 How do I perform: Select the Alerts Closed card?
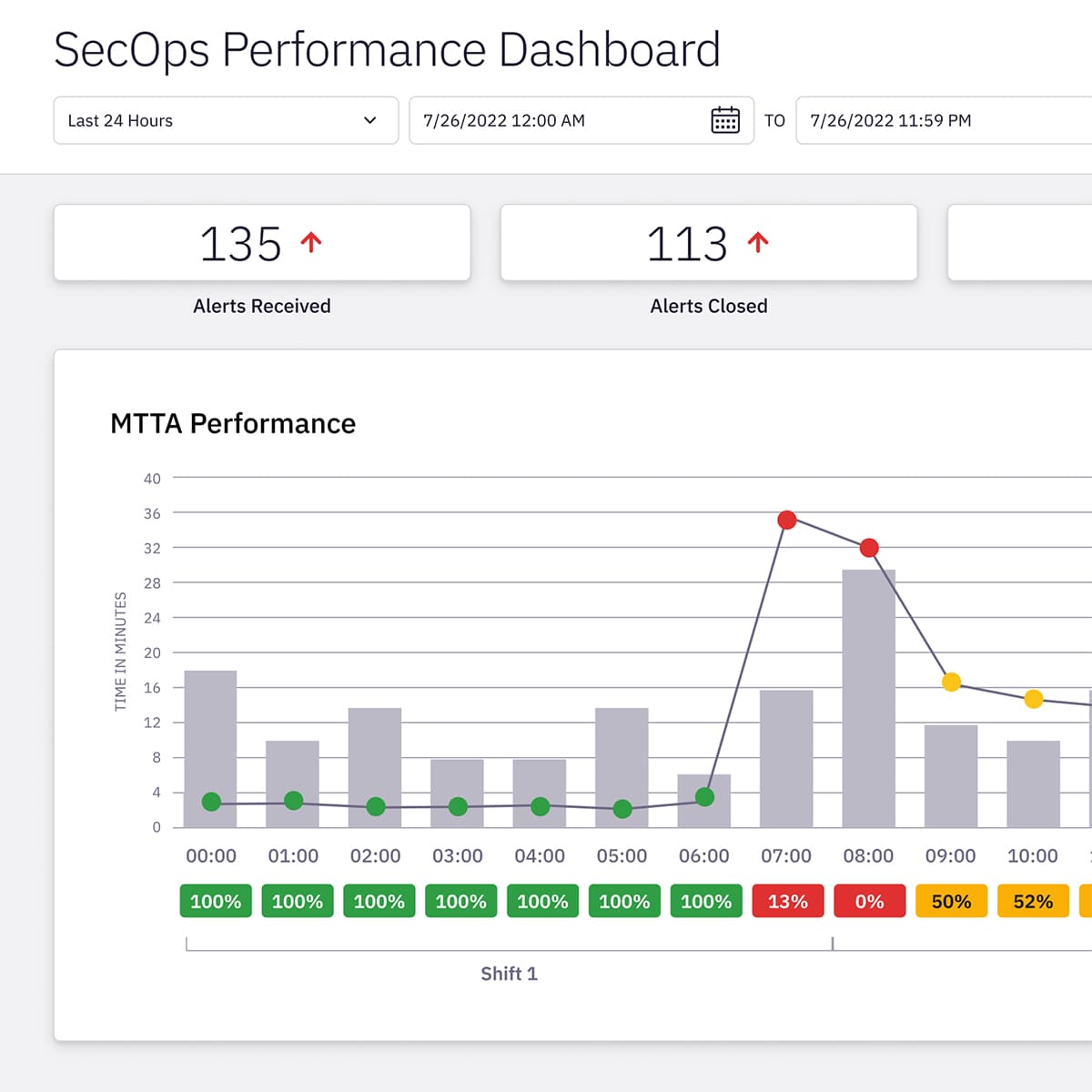[708, 243]
